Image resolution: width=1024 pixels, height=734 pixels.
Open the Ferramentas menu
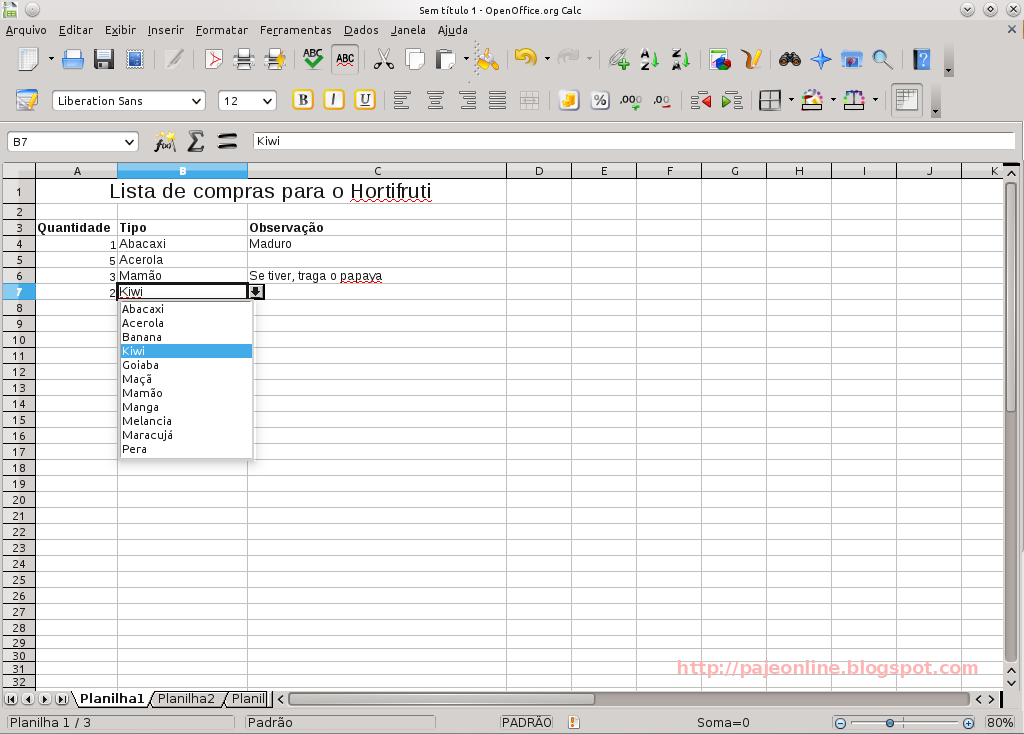(297, 30)
